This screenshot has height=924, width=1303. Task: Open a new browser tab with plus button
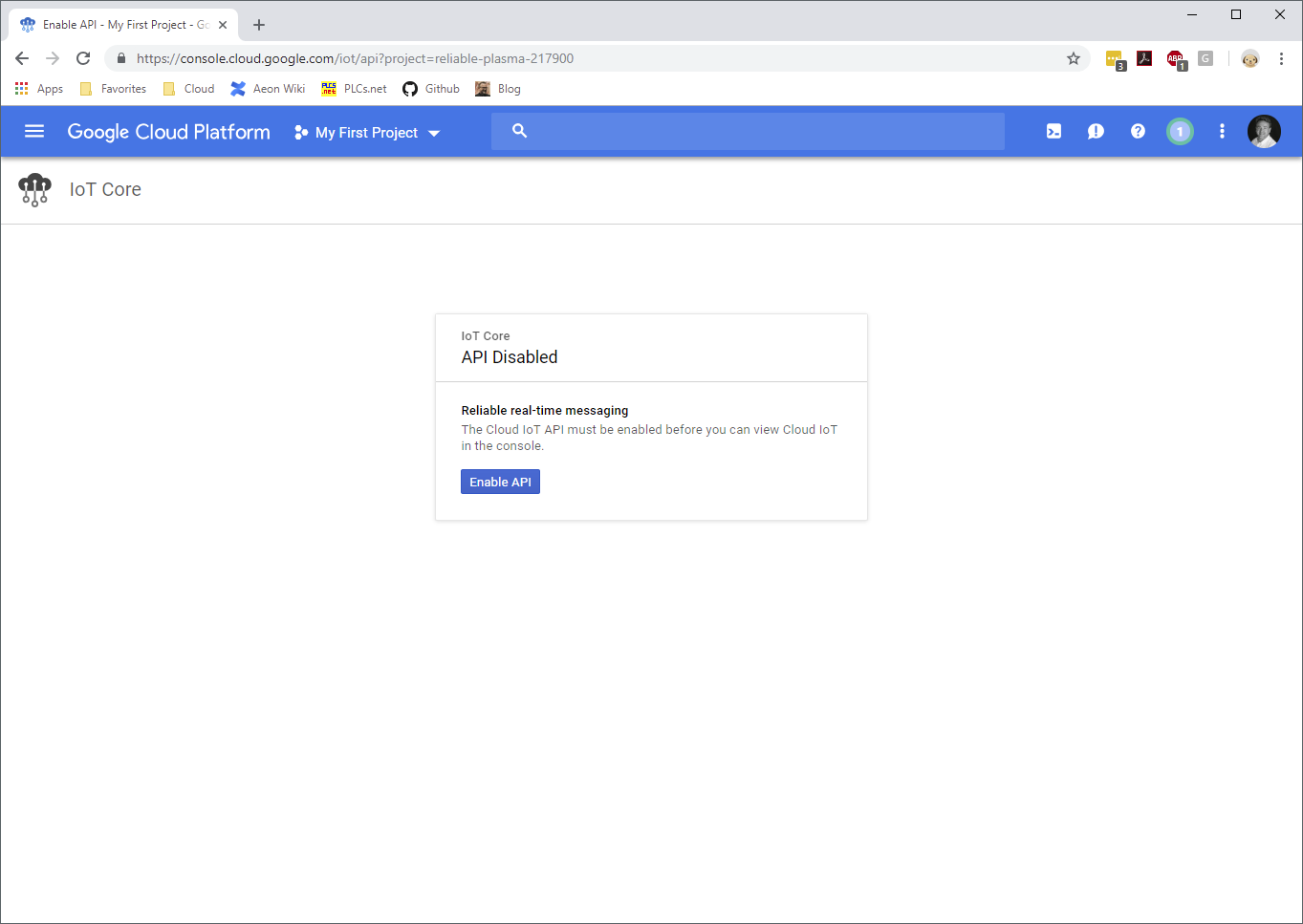259,25
